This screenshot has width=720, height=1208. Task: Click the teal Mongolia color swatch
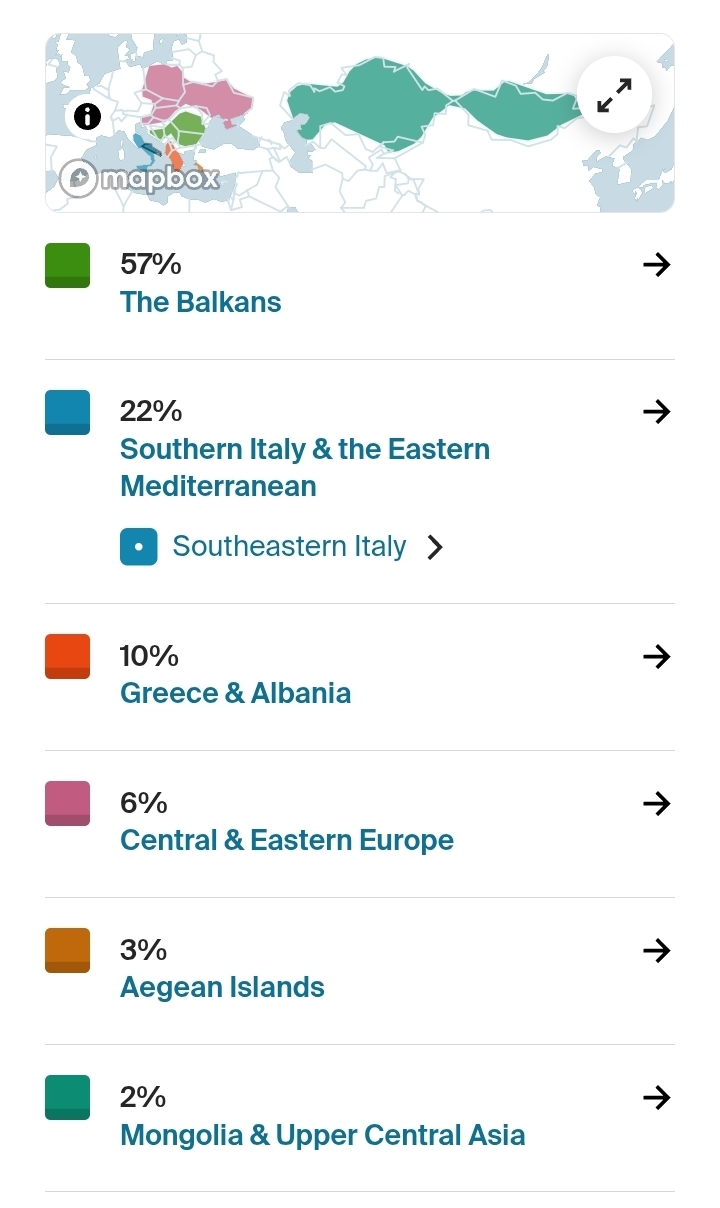pyautogui.click(x=67, y=1098)
